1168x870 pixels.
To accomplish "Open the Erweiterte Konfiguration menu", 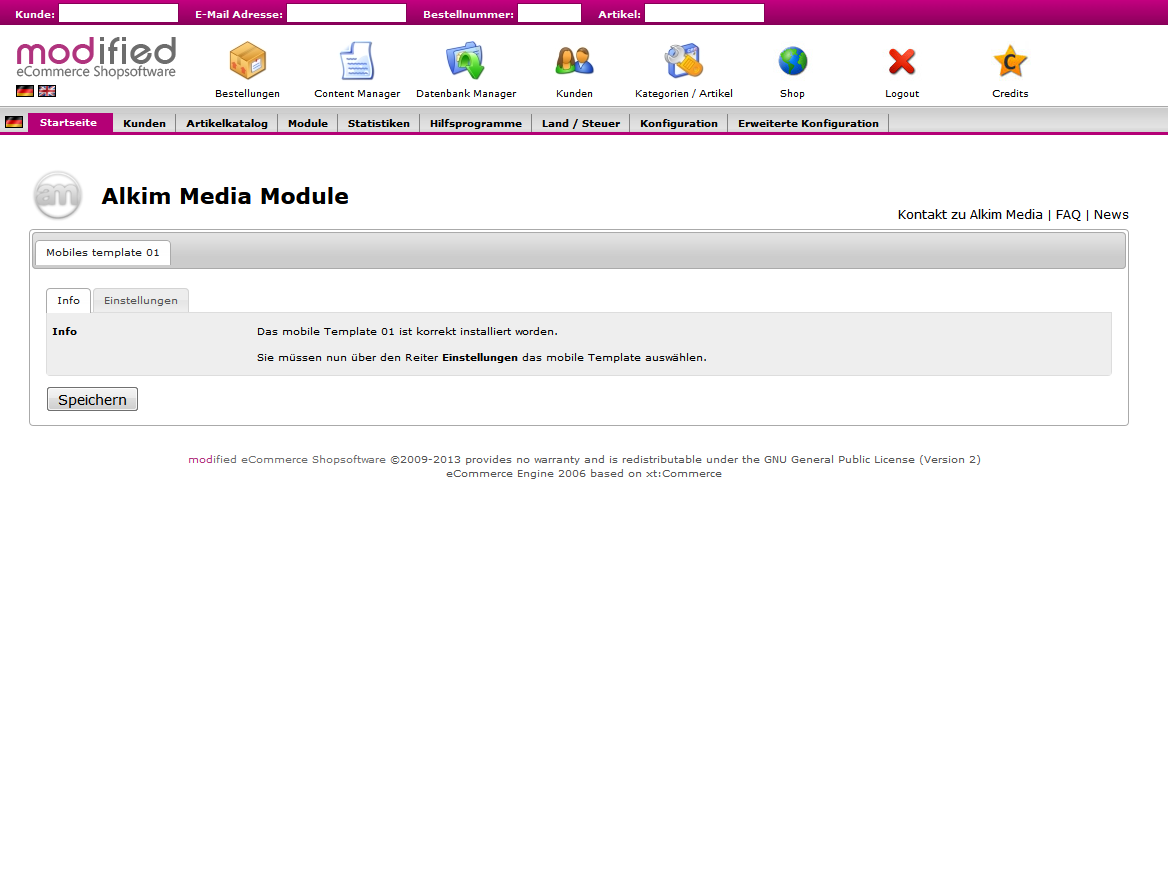I will 808,124.
